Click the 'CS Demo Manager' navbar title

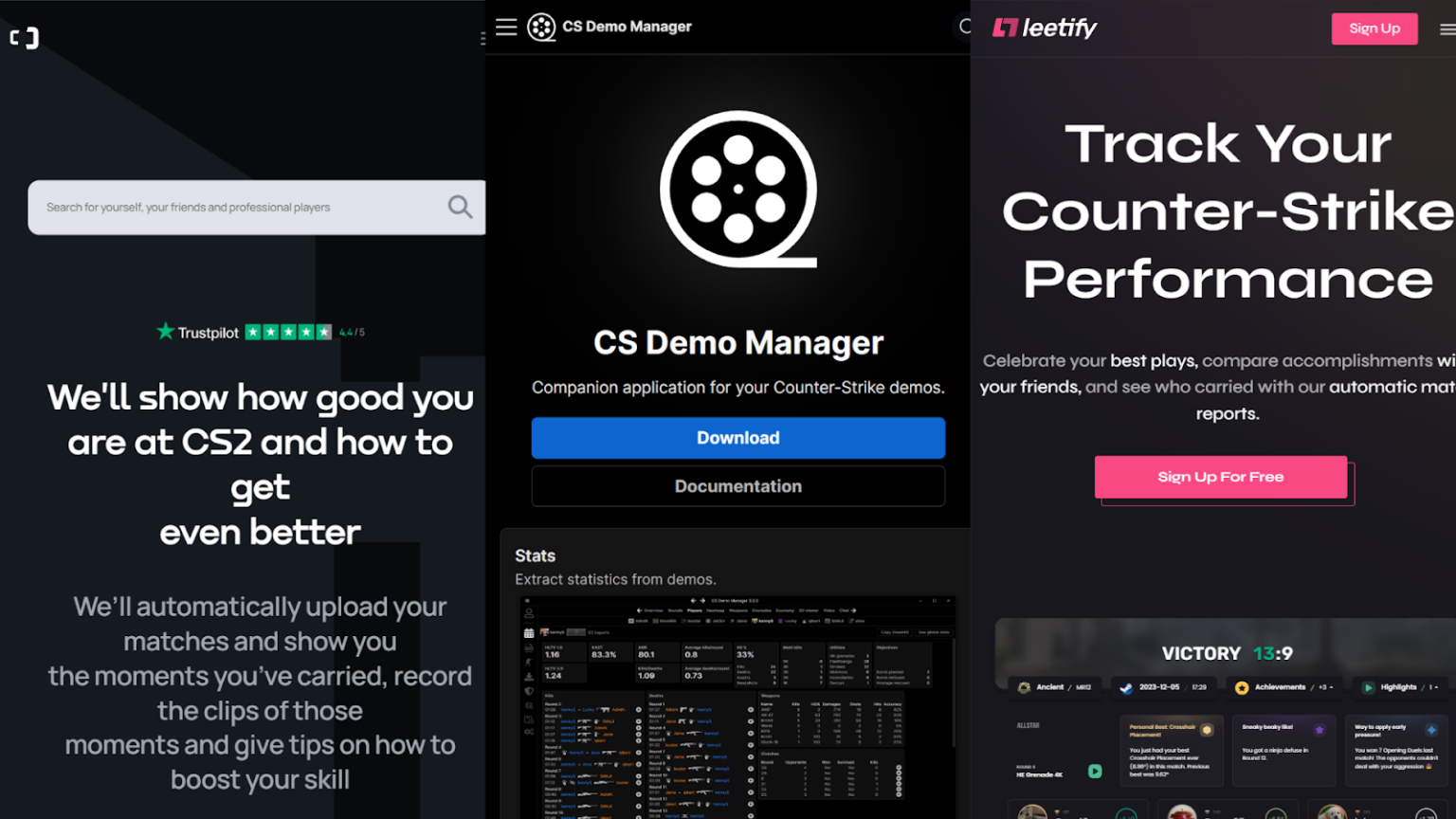click(627, 27)
